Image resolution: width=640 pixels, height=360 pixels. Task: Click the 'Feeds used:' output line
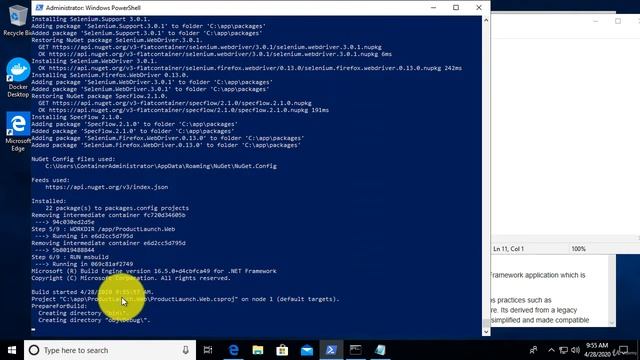51,180
